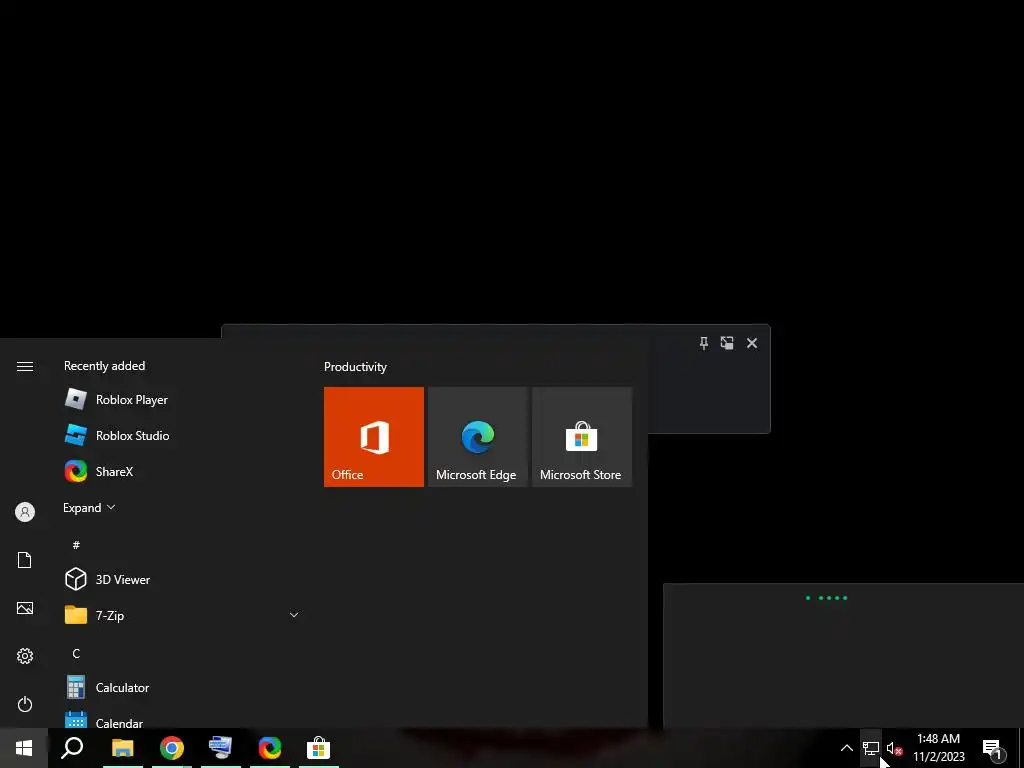Screen dimensions: 1024x768
Task: Open Settings gear in Start sidebar
Action: pos(25,656)
